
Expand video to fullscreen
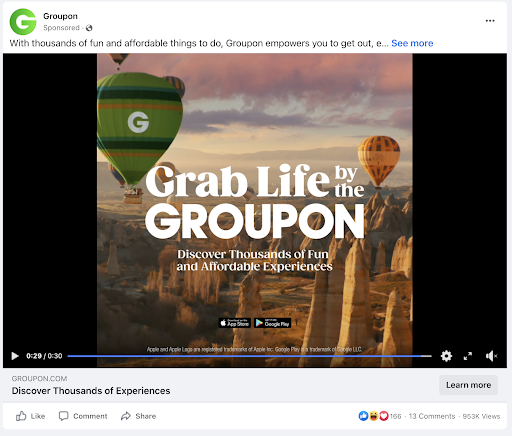tap(468, 356)
